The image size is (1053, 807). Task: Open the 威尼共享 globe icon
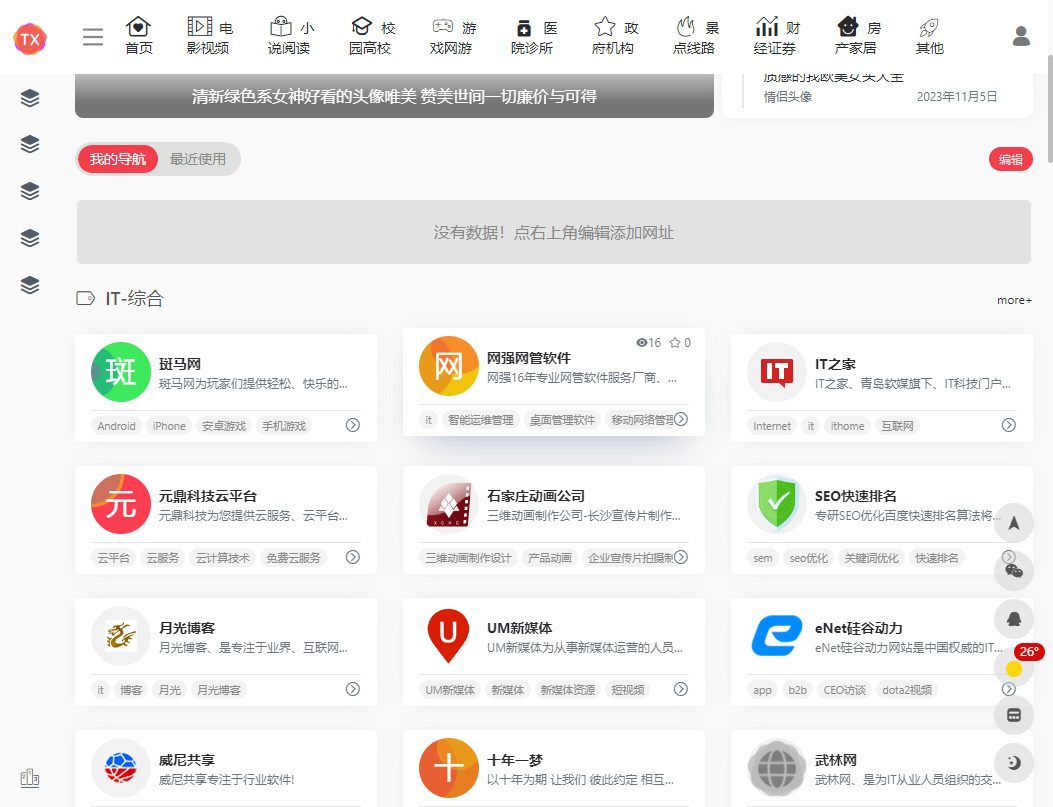[121, 768]
